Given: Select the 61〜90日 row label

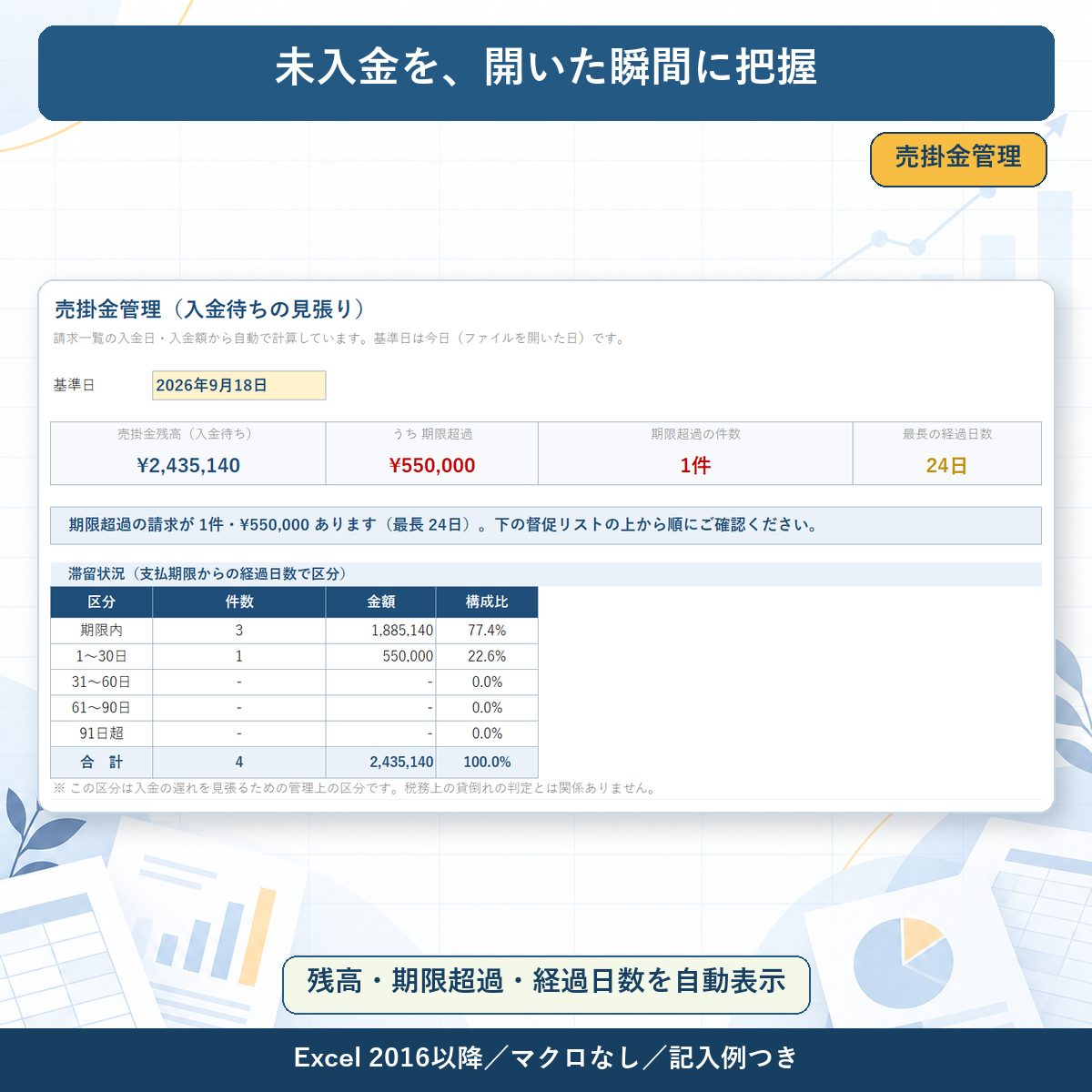Looking at the screenshot, I should click(x=101, y=707).
